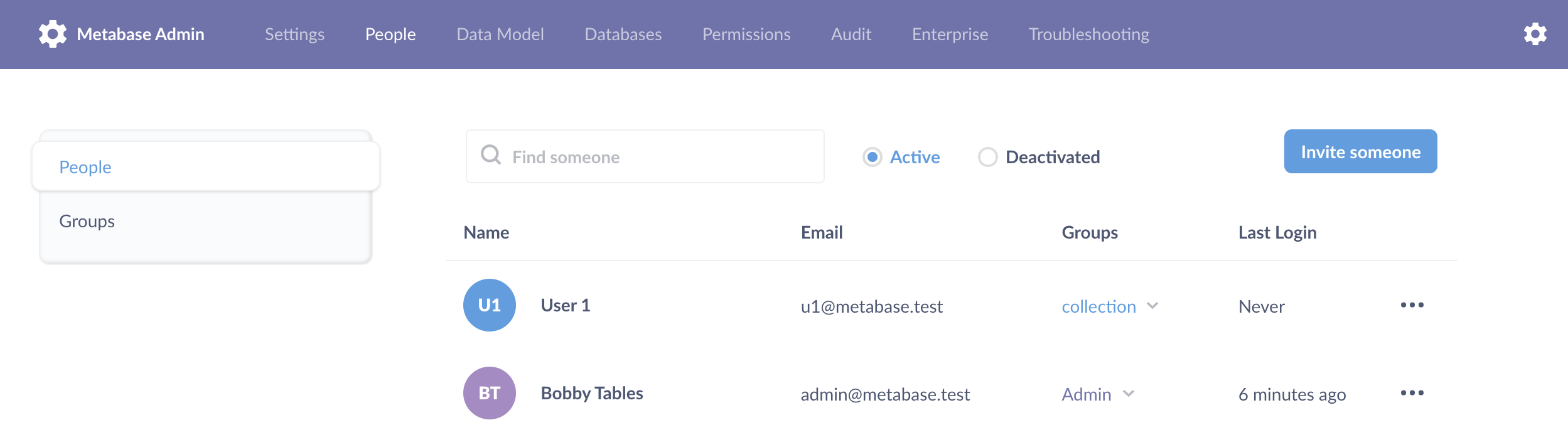This screenshot has width=1568, height=442.
Task: Click the magnifying glass search icon
Action: point(491,155)
